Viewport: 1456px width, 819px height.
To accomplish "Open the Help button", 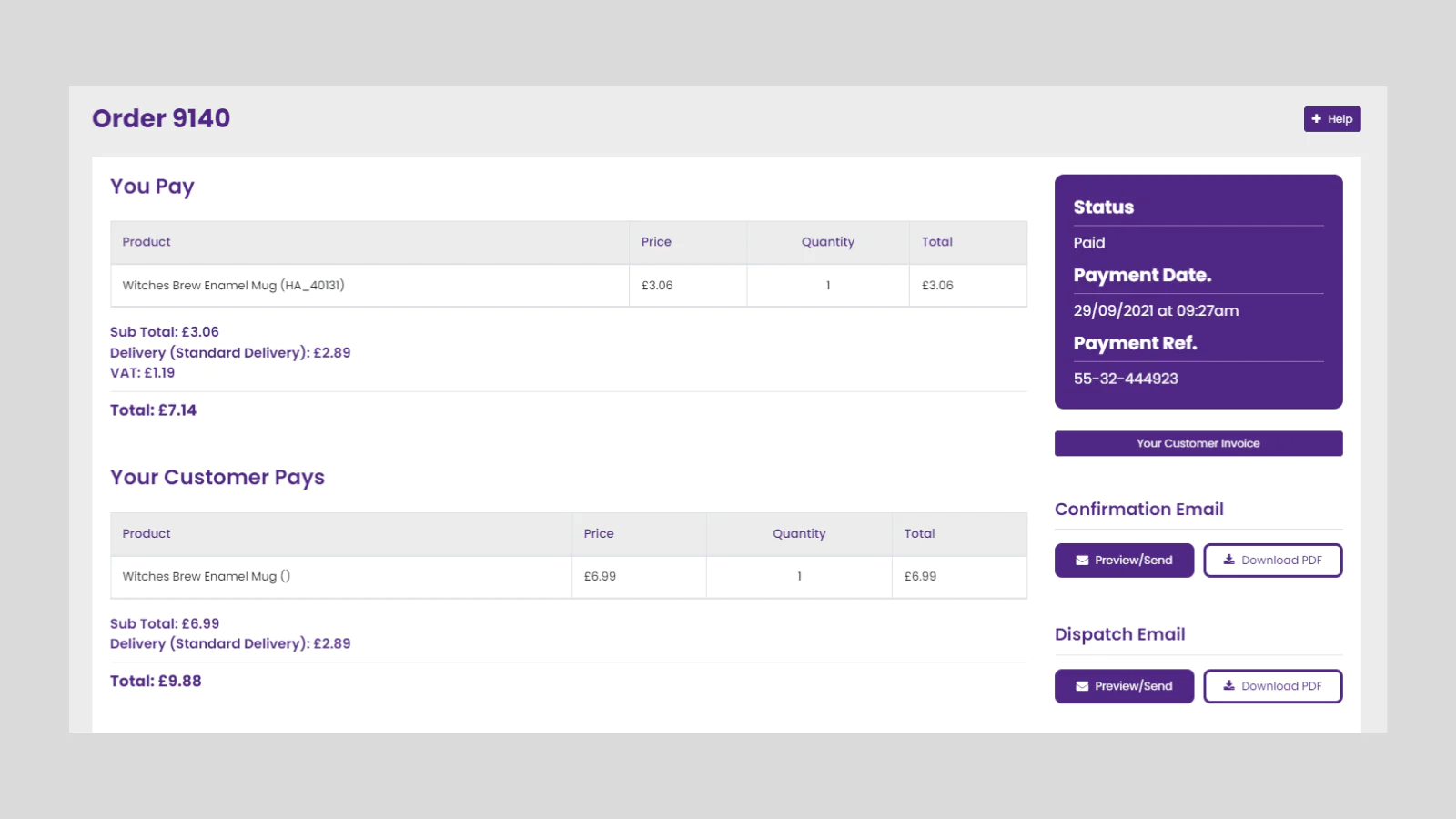I will 1332,119.
